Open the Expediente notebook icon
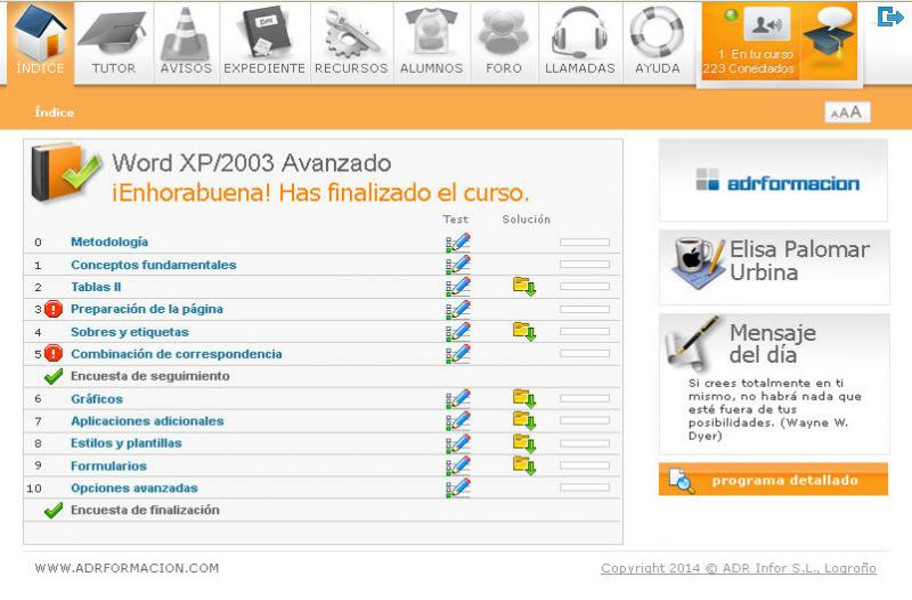This screenshot has height=600, width=912. pyautogui.click(x=264, y=33)
